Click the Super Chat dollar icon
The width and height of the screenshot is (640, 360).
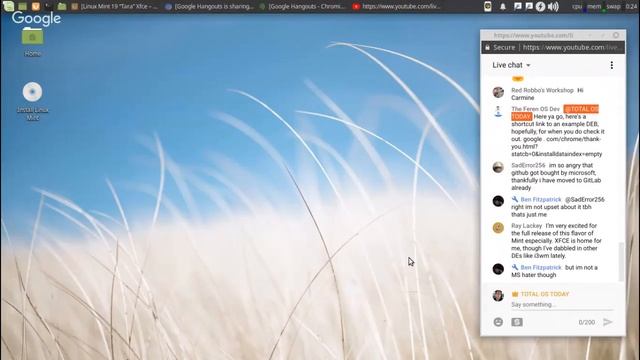(x=517, y=322)
